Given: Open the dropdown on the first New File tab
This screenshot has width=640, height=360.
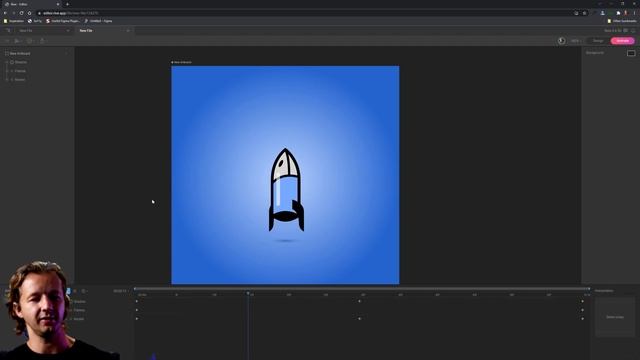Looking at the screenshot, I should coord(68,31).
